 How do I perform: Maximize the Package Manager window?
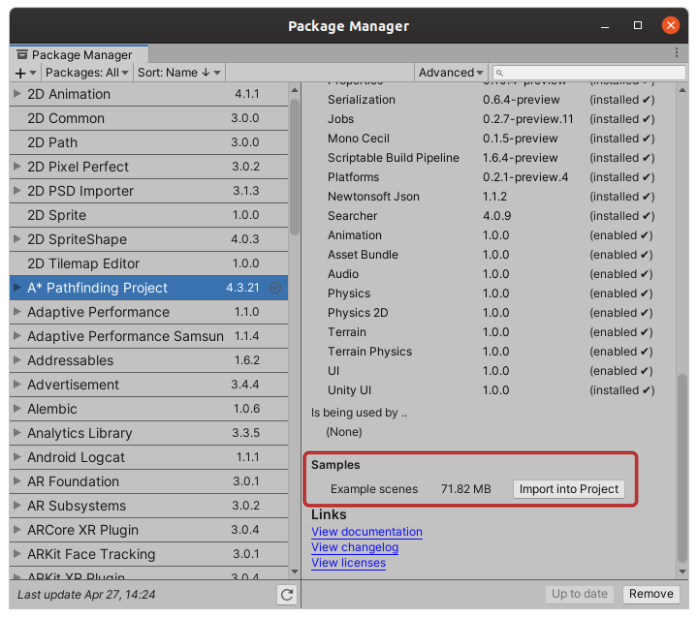point(637,25)
